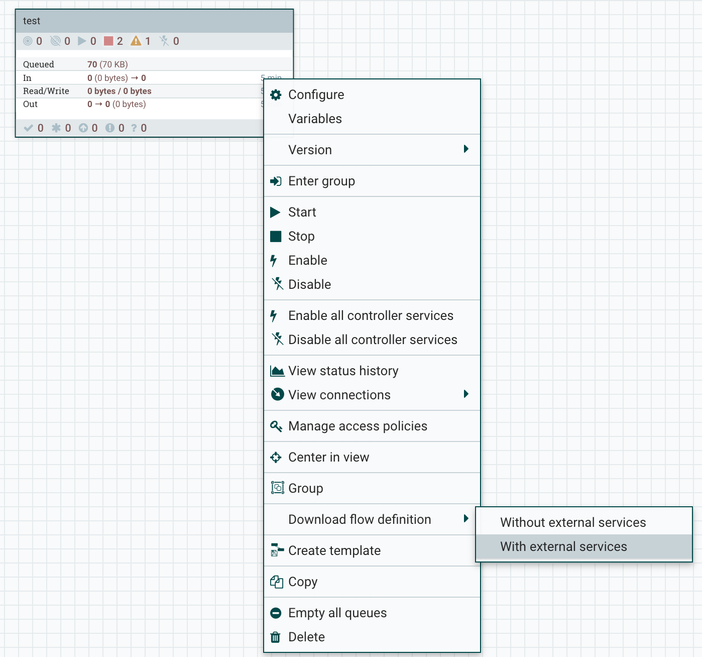Screen dimensions: 702x657
Task: Expand the View connections submenu arrow
Action: 466,394
